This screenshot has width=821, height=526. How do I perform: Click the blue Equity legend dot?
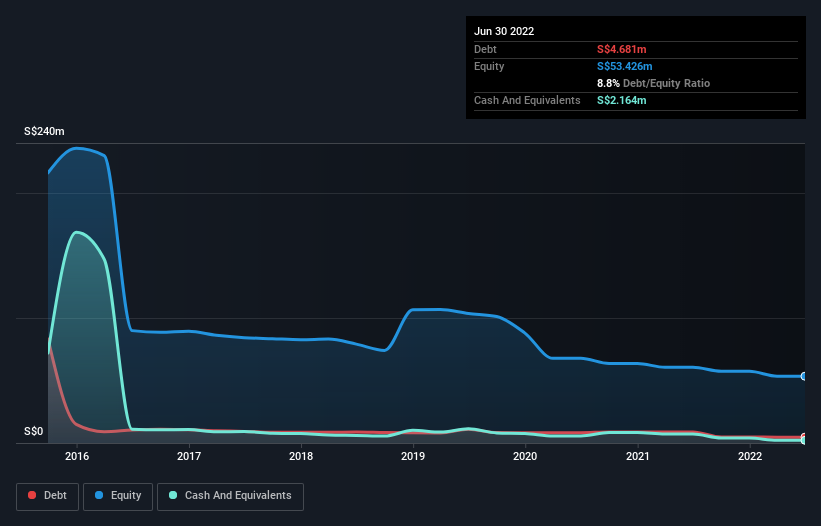98,495
